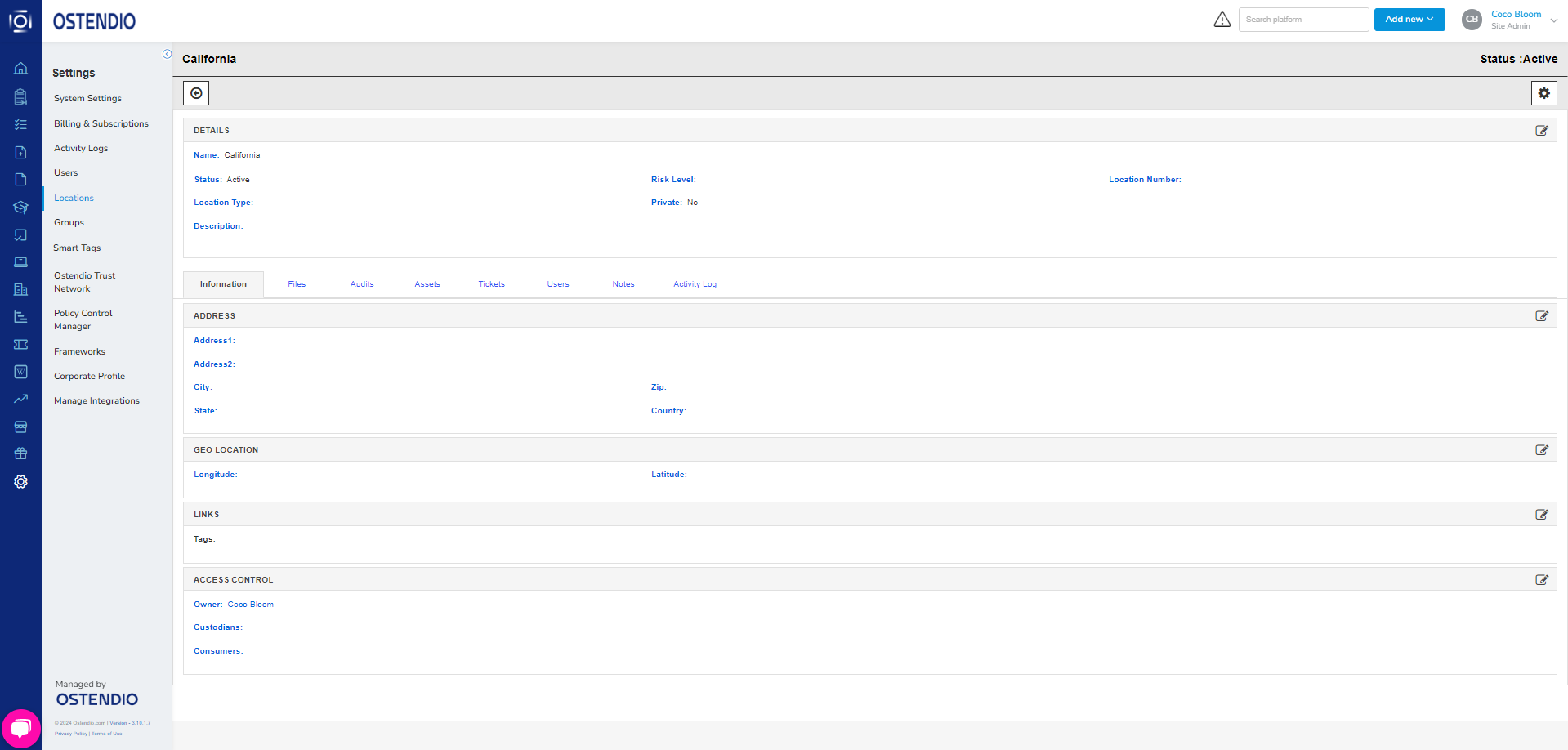
Task: Open the Privacy Policy link
Action: (71, 734)
